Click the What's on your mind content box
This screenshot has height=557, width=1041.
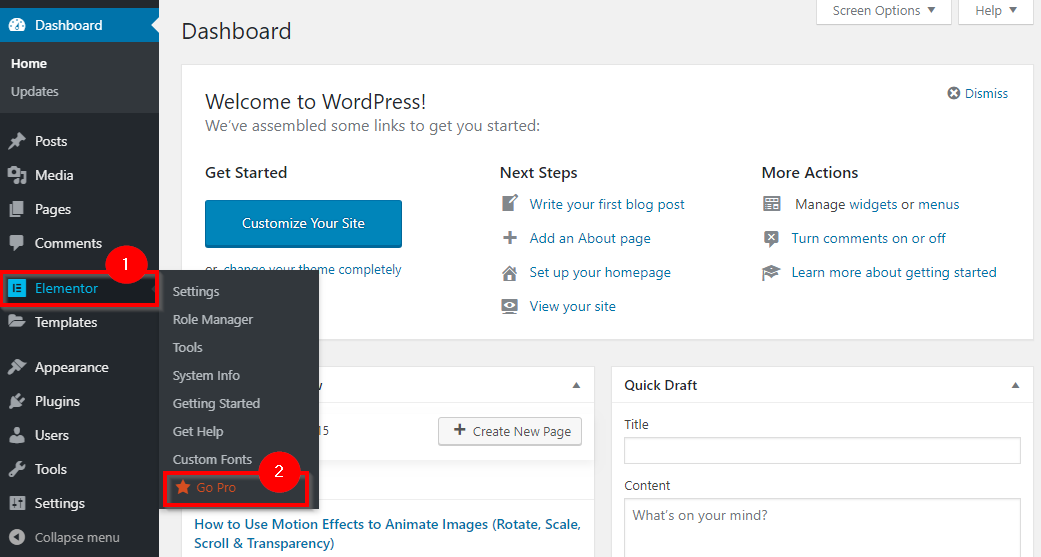coord(822,528)
